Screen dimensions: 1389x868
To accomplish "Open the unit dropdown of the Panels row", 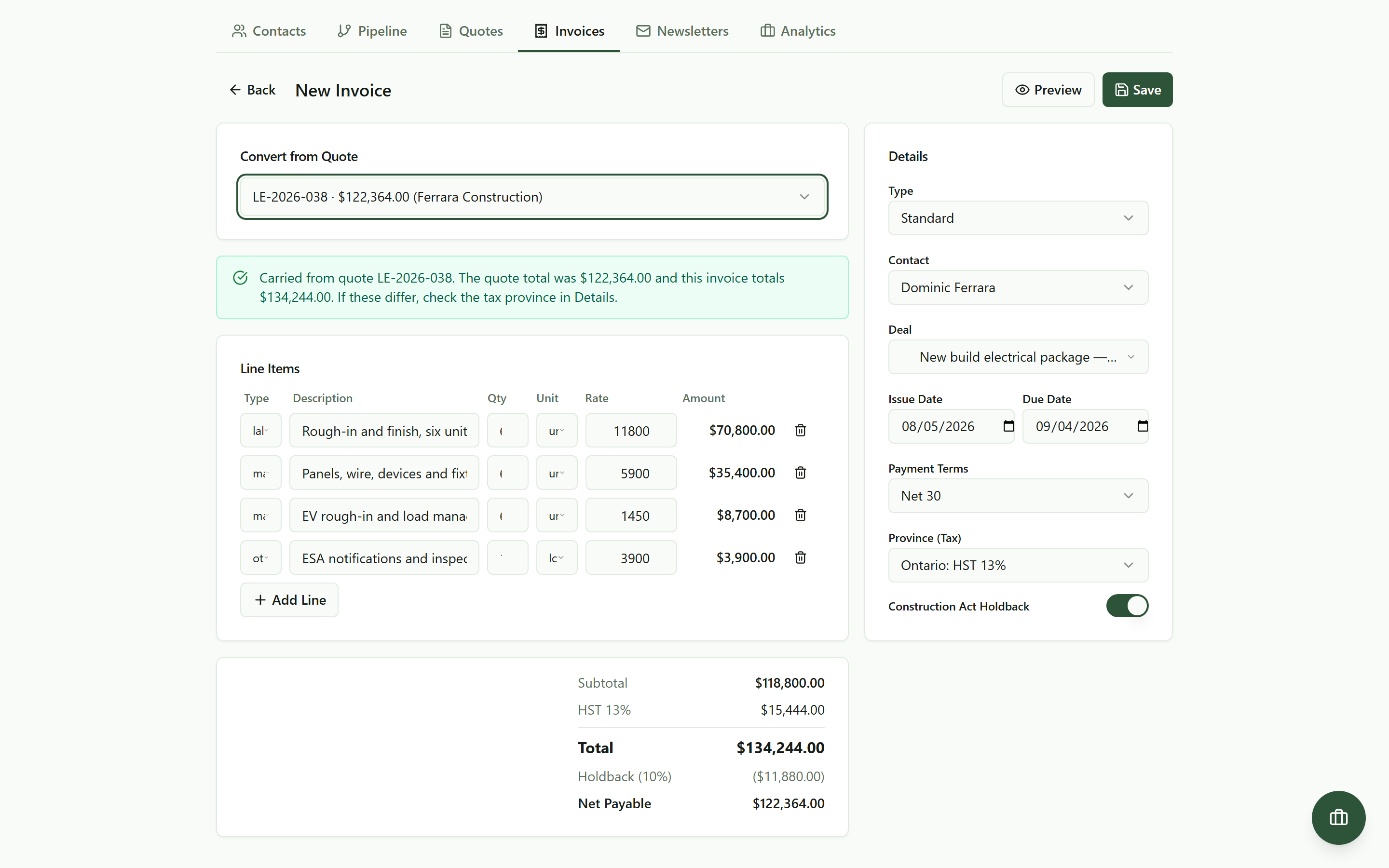I will (x=556, y=473).
